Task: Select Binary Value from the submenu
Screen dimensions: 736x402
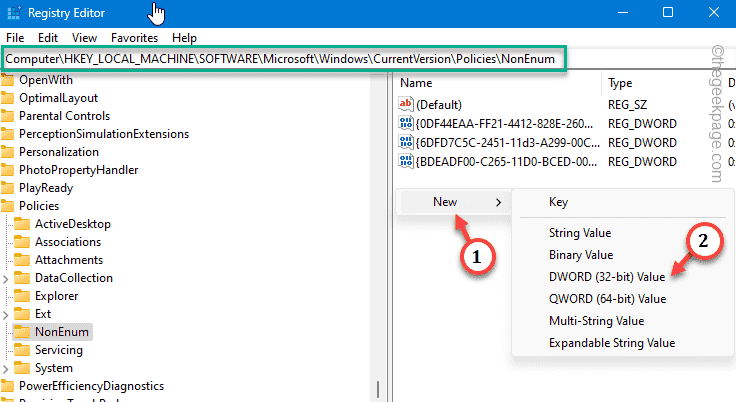Action: (x=581, y=255)
